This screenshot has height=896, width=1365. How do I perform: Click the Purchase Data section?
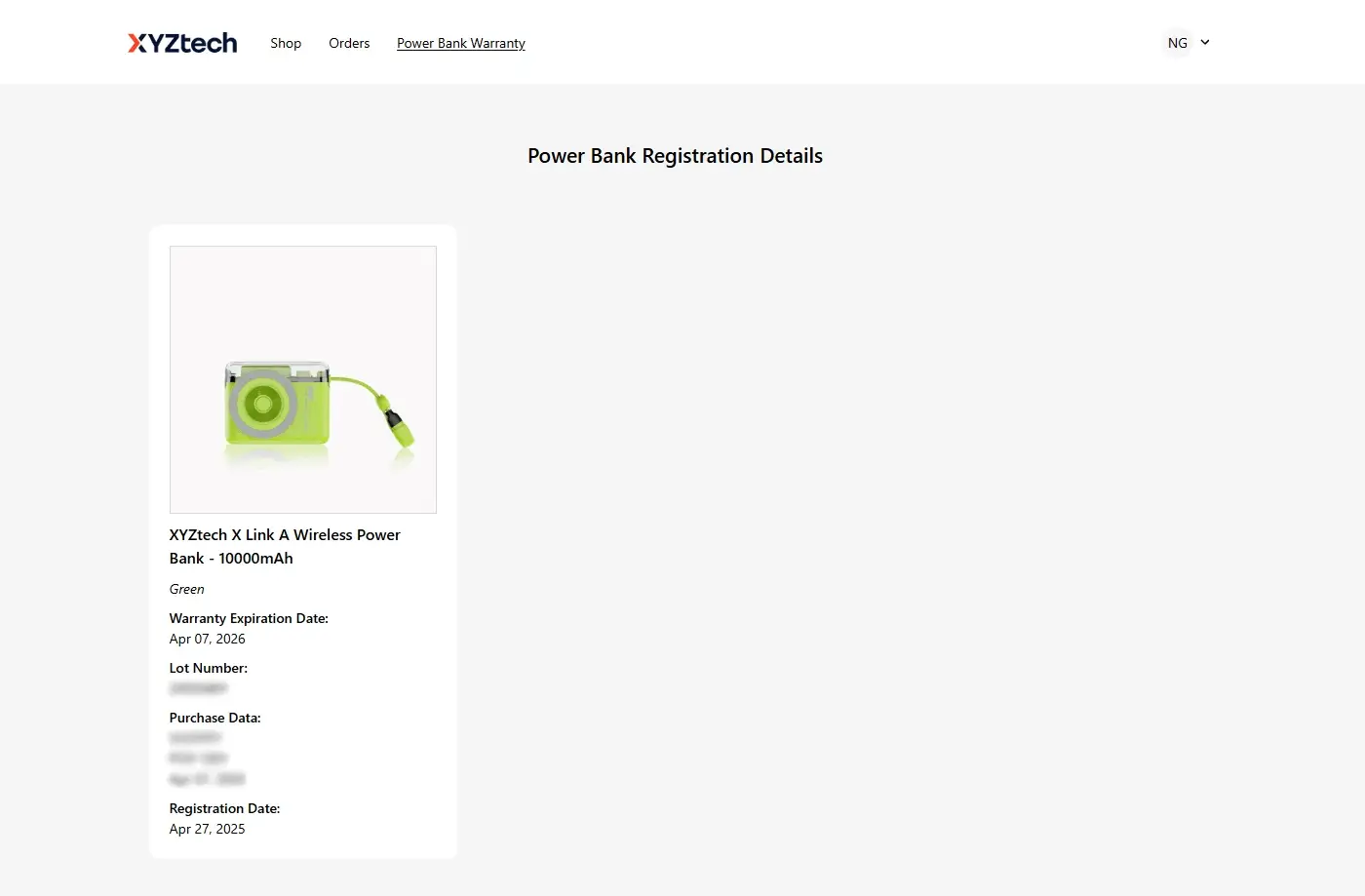pyautogui.click(x=214, y=718)
